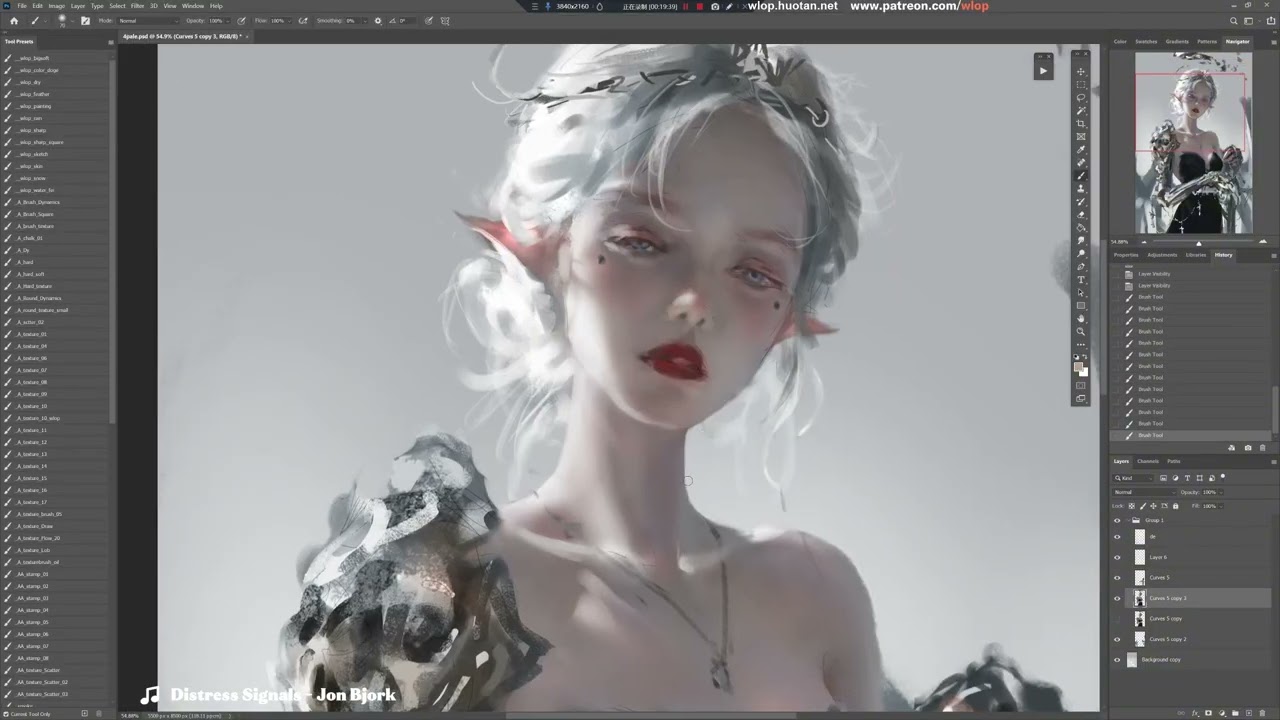The height and width of the screenshot is (720, 1280).
Task: Toggle symmetry paint butterfly icon
Action: pyautogui.click(x=446, y=21)
